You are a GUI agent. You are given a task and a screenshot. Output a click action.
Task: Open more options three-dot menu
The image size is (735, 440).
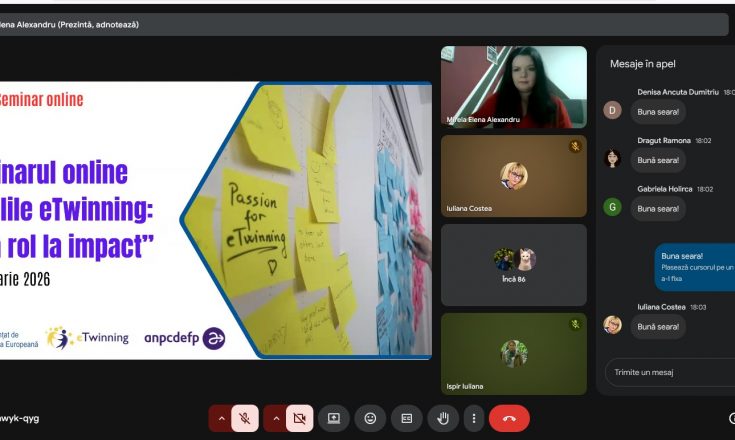[x=474, y=418]
